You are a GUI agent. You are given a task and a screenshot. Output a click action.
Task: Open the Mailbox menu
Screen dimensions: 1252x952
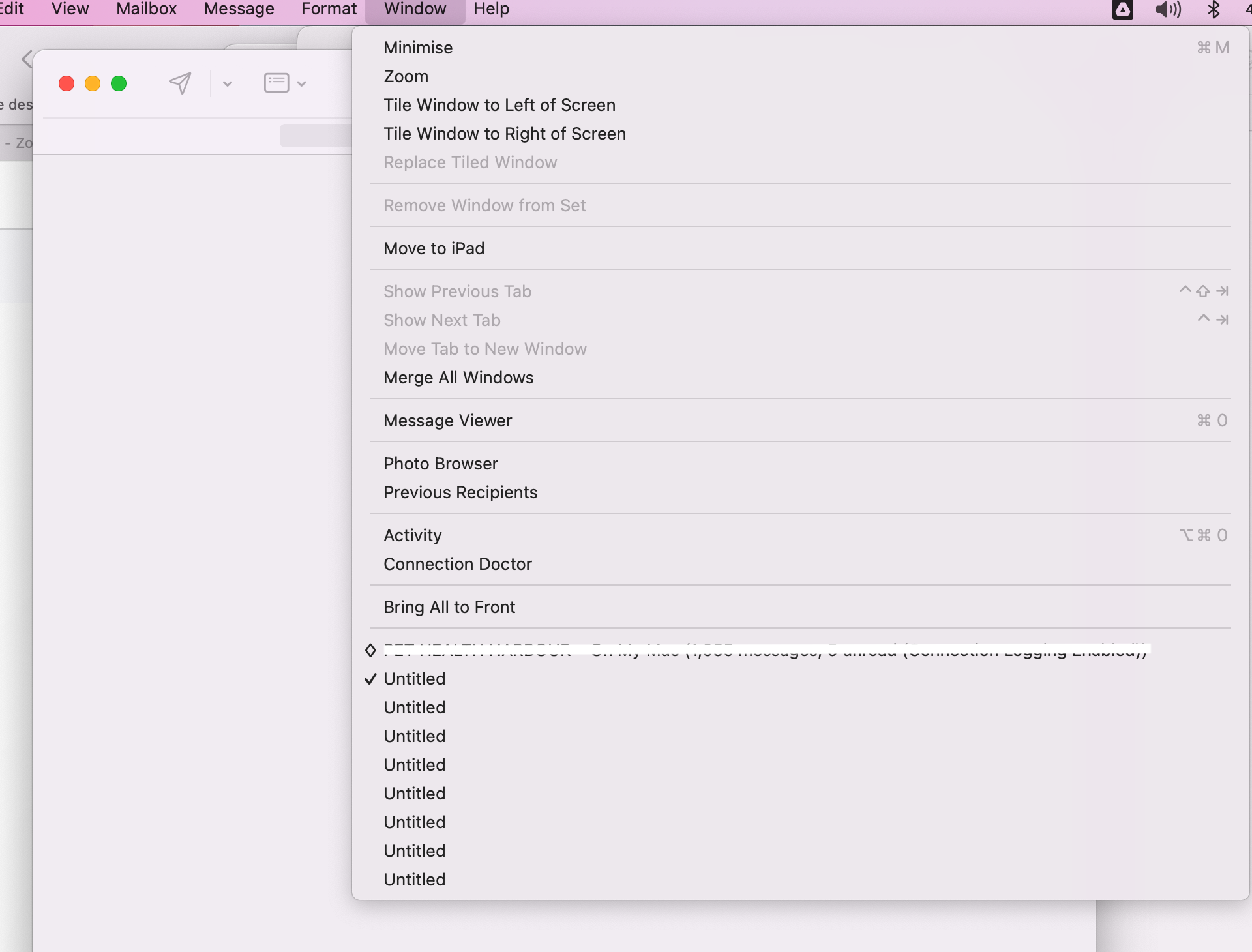click(146, 8)
